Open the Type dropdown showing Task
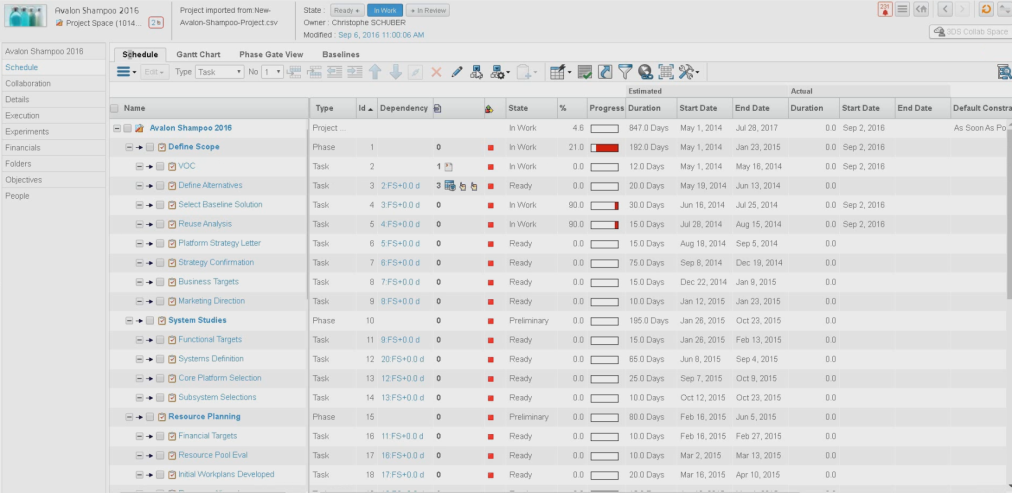The width and height of the screenshot is (1012, 493). coord(219,72)
